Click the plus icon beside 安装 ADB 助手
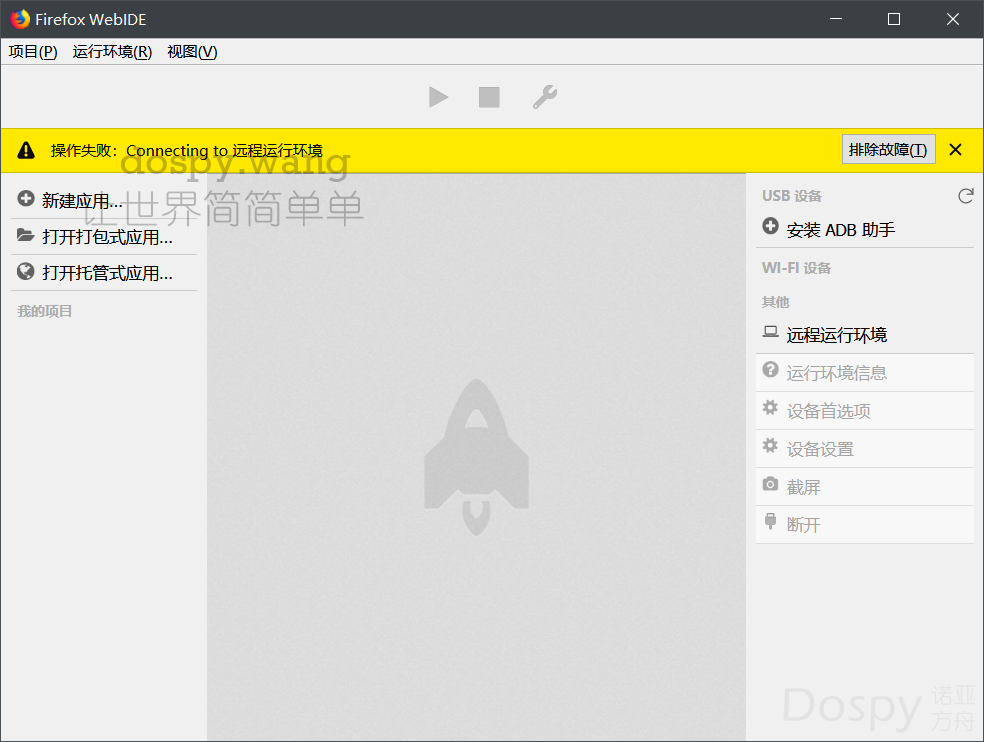The height and width of the screenshot is (742, 984). 771,226
